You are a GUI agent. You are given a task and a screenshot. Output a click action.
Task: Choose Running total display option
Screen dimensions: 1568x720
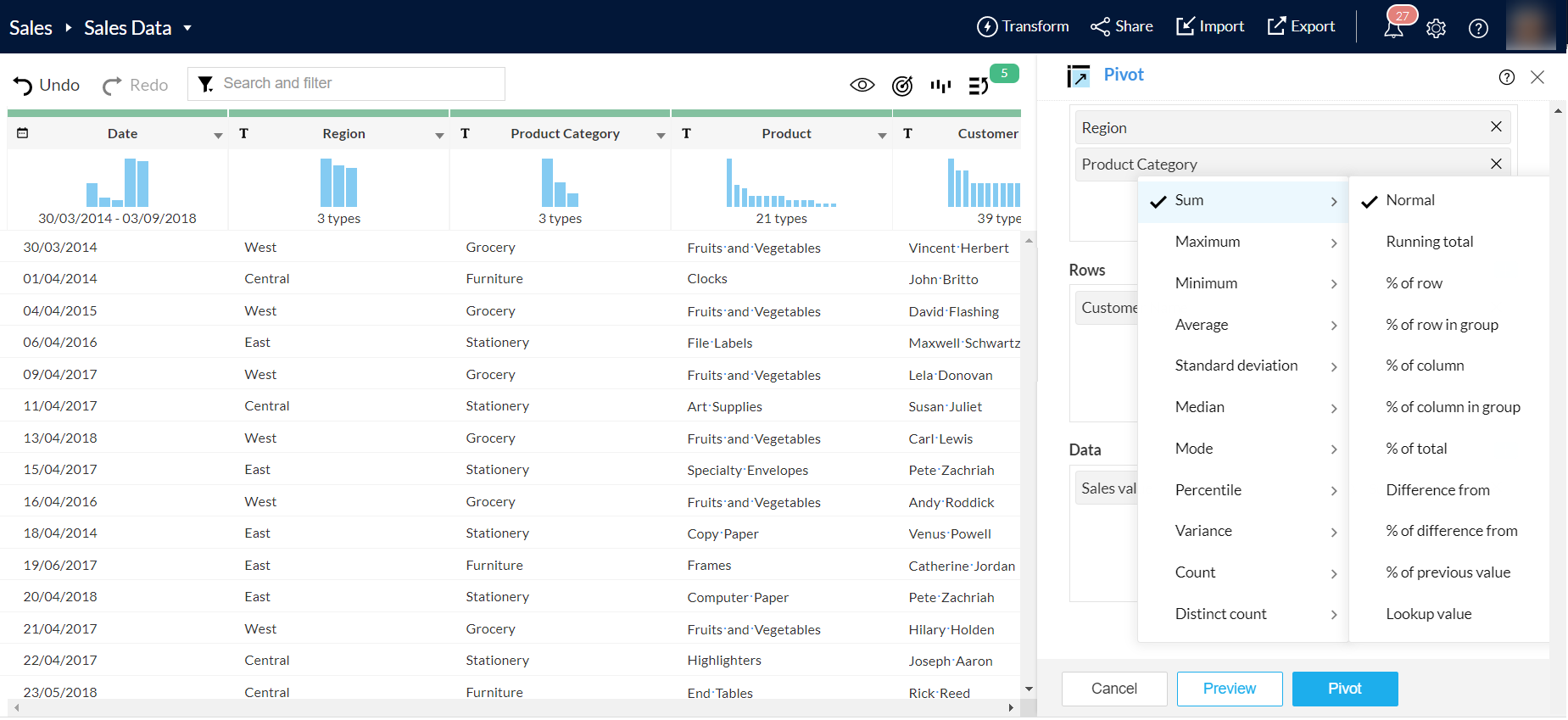1449,242
